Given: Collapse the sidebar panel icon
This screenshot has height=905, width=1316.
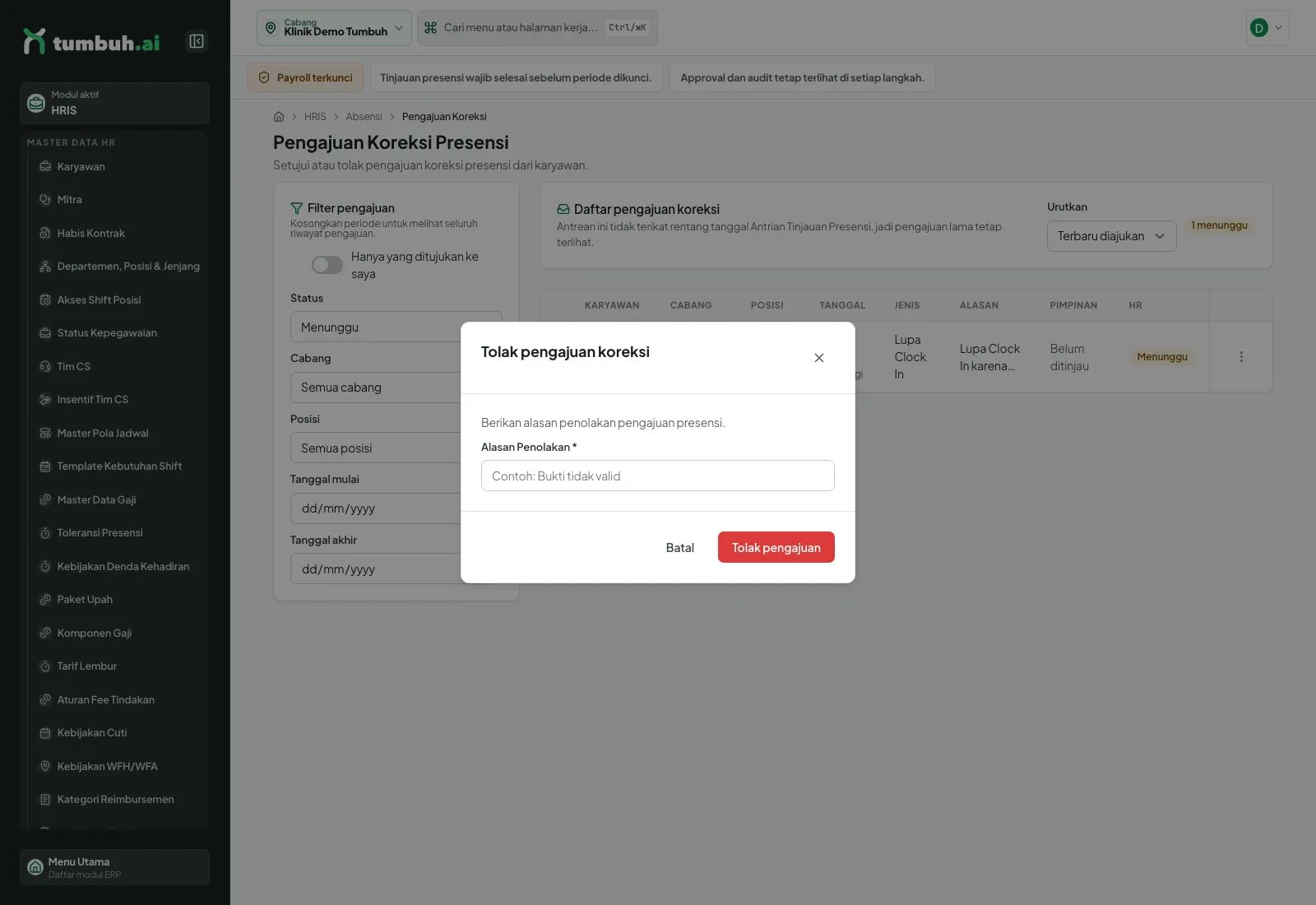Looking at the screenshot, I should click(197, 41).
